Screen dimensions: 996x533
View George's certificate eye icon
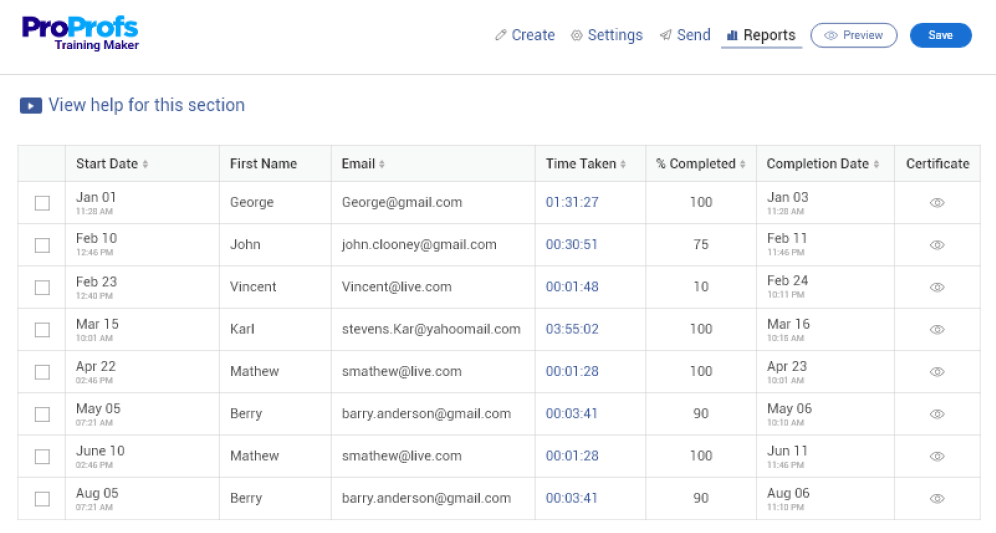click(x=937, y=203)
